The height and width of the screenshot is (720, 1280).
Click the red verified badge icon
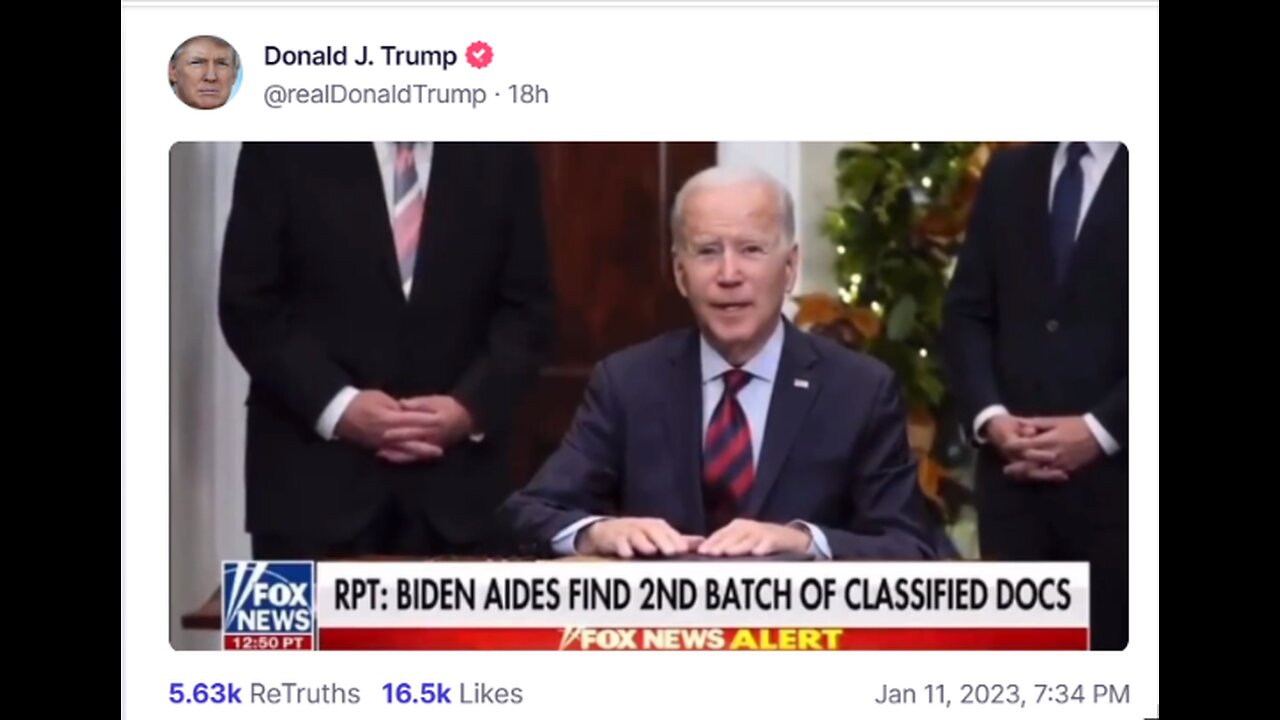[479, 56]
